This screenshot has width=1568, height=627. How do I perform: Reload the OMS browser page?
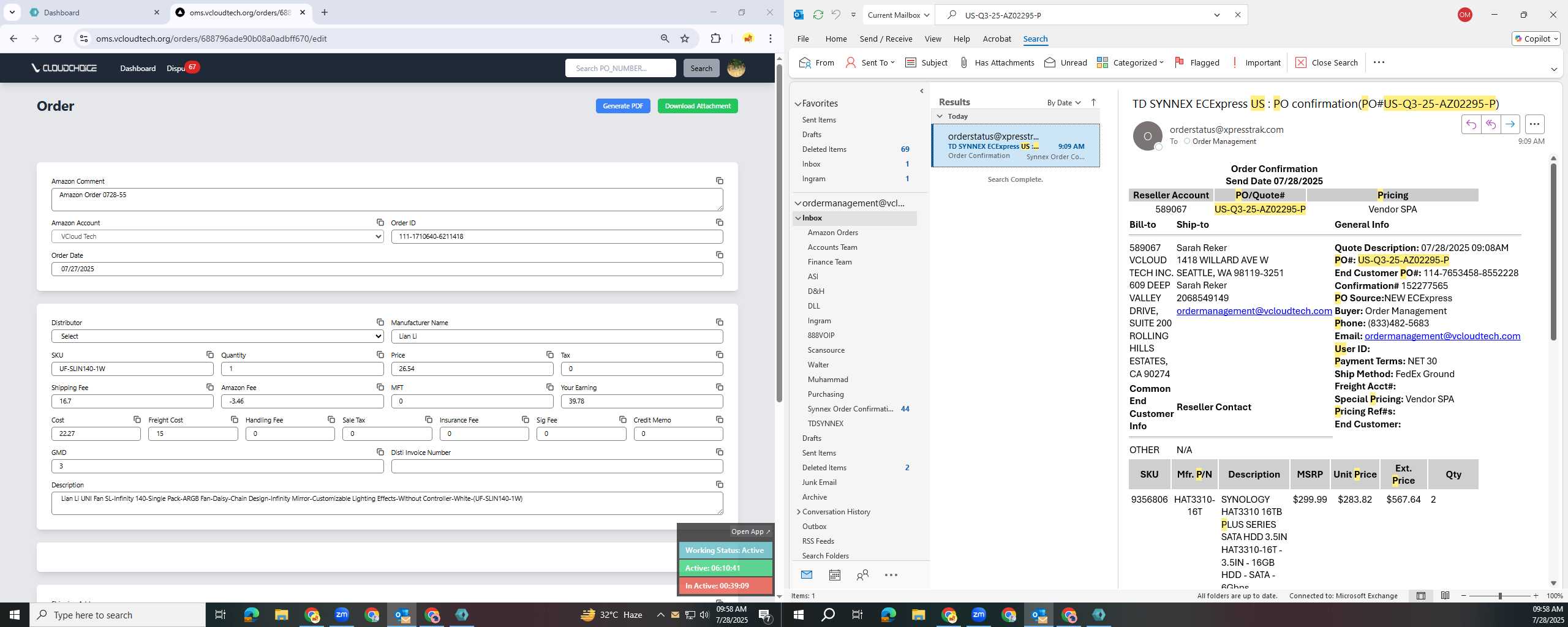click(x=58, y=39)
